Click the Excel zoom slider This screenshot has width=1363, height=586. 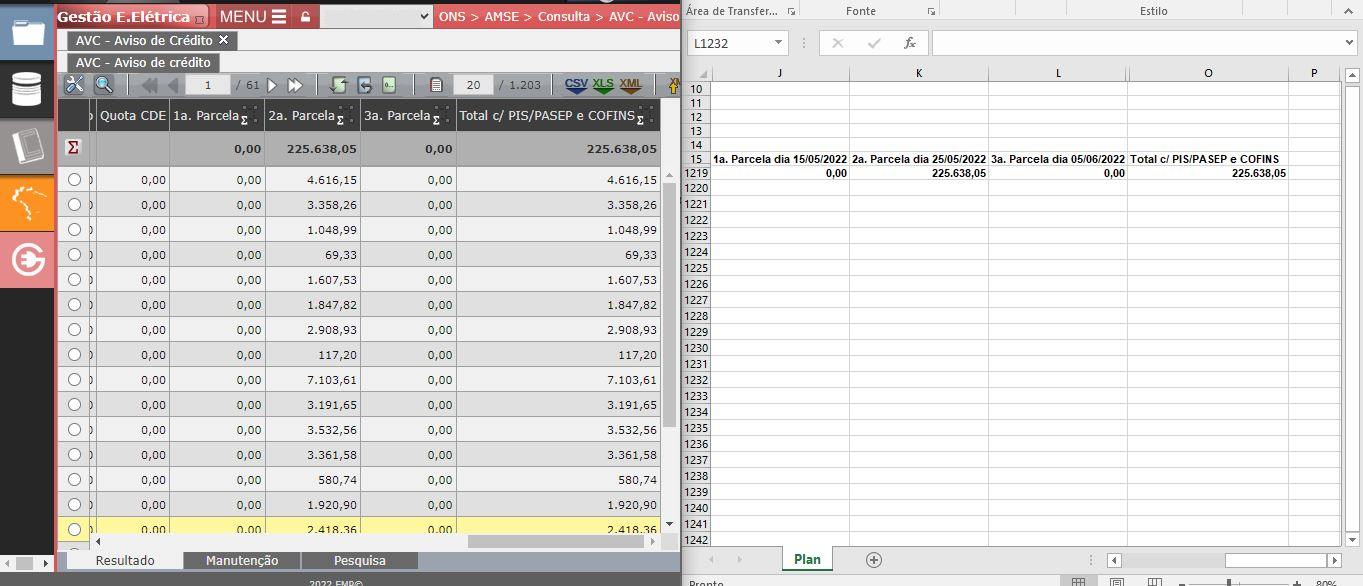click(1229, 582)
